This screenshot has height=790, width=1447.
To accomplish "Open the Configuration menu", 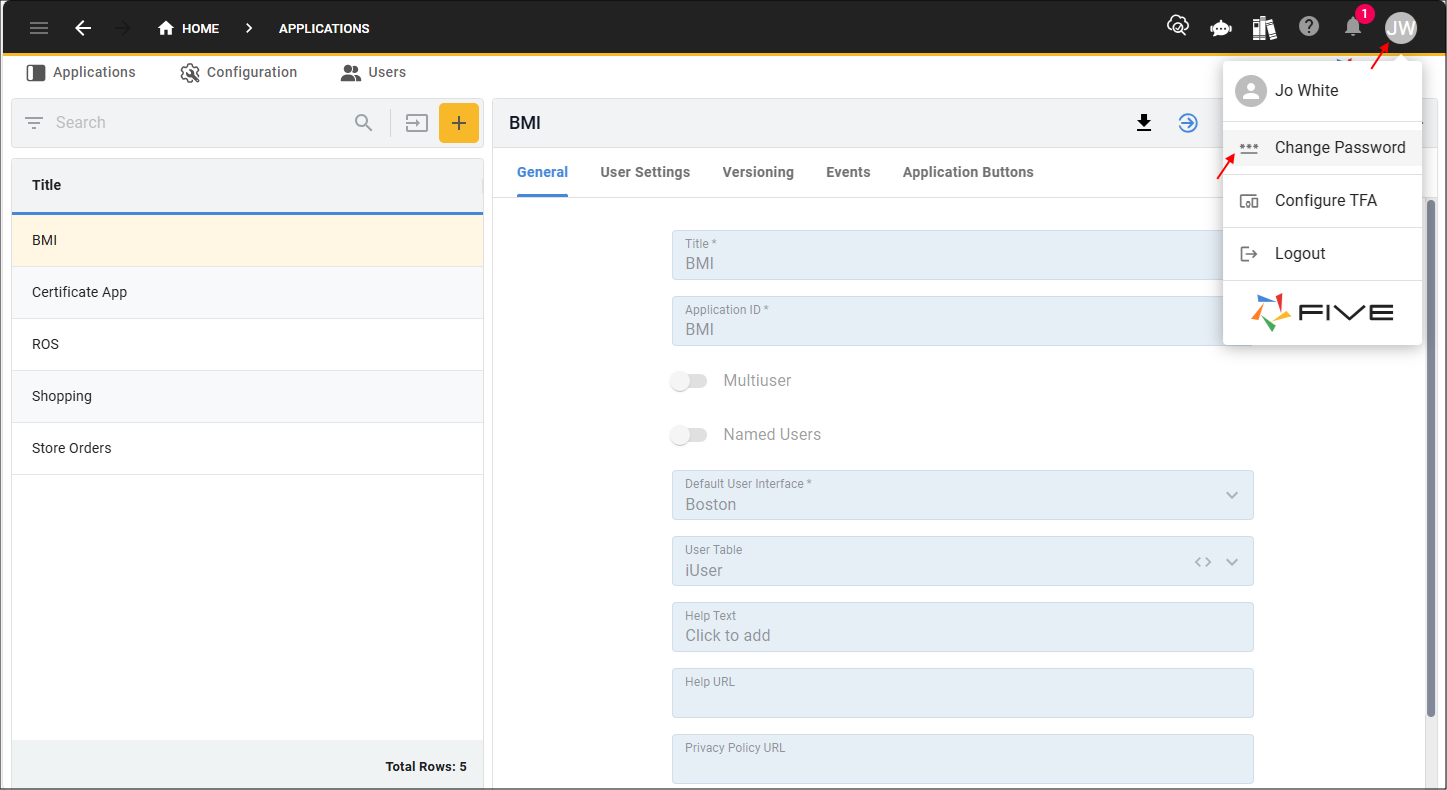I will (239, 72).
